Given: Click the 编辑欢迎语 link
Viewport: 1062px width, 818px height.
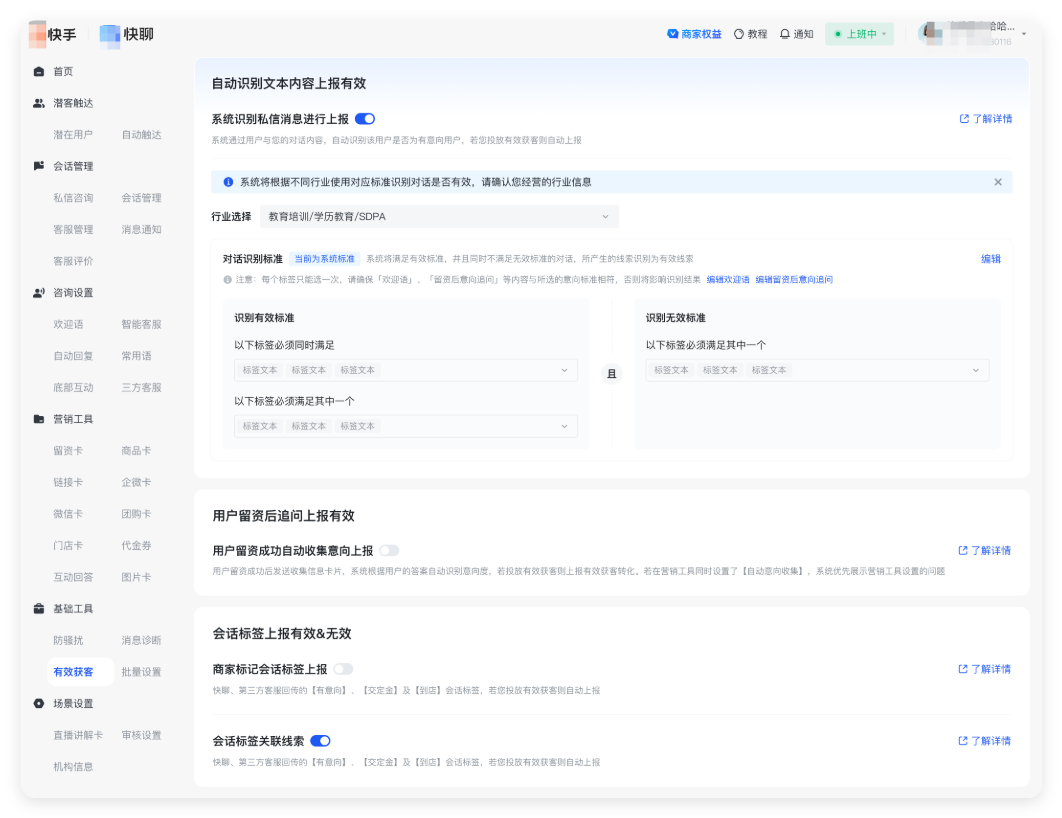Looking at the screenshot, I should [728, 280].
